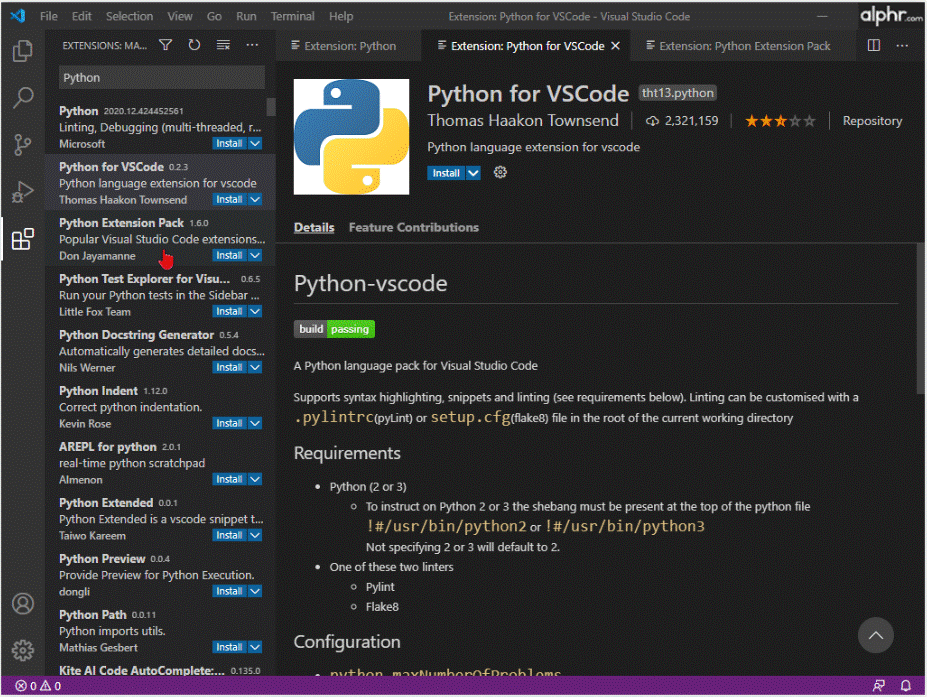The height and width of the screenshot is (697, 927).
Task: Click the VS Code logo in title bar
Action: tap(18, 16)
